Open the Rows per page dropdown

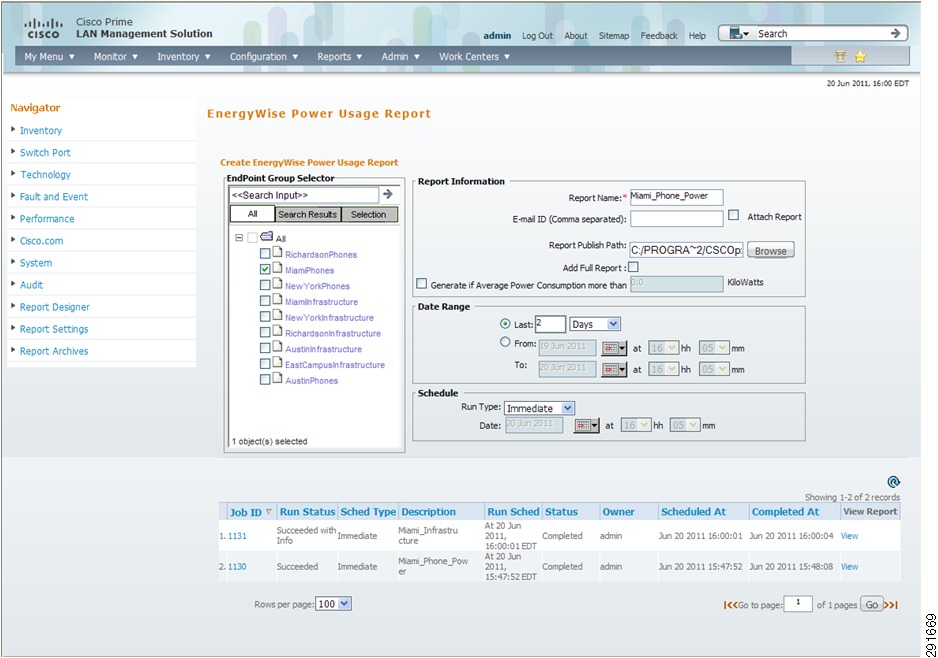click(334, 604)
